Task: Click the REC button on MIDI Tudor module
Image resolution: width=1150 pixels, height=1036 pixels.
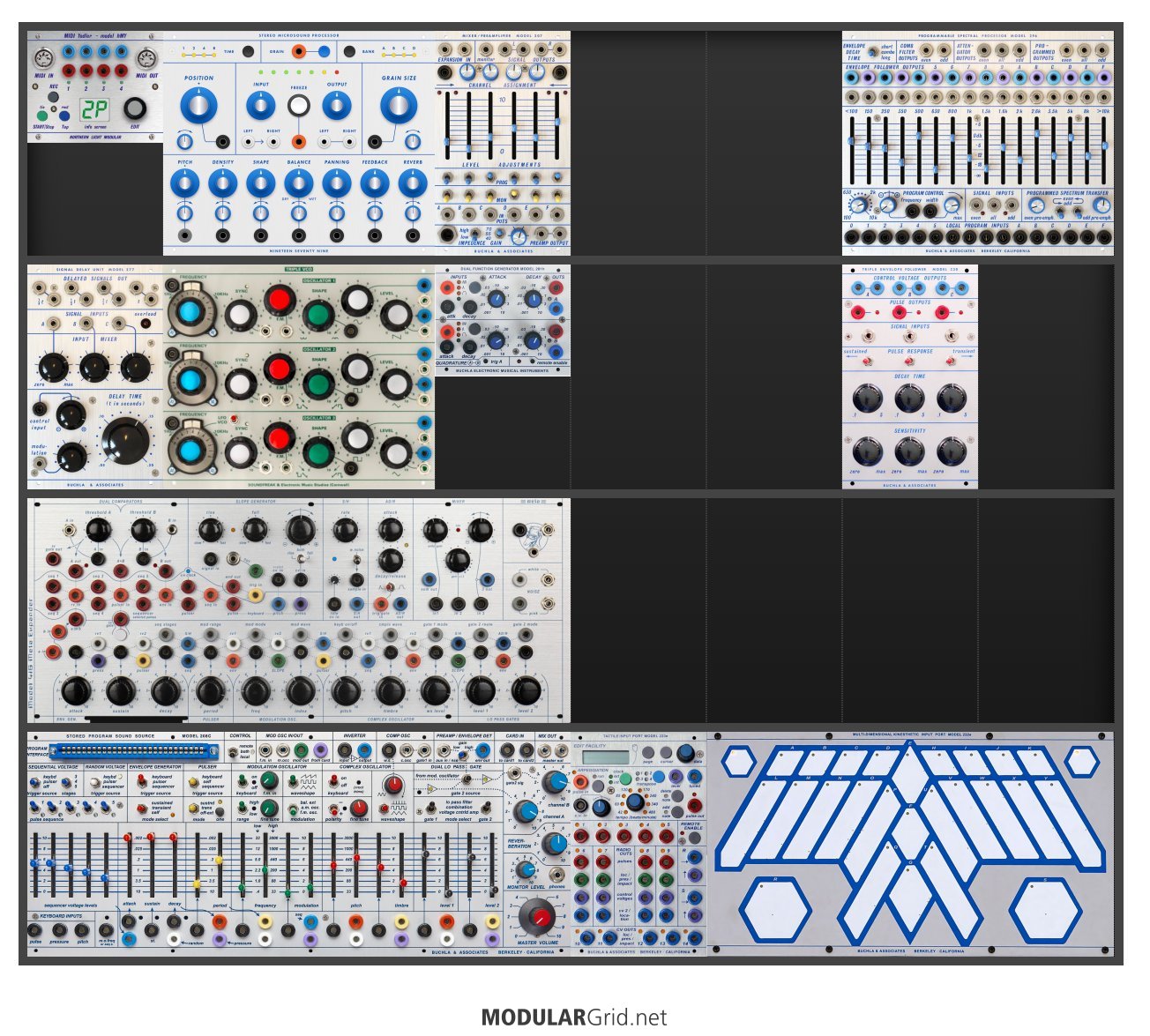Action: [x=54, y=97]
